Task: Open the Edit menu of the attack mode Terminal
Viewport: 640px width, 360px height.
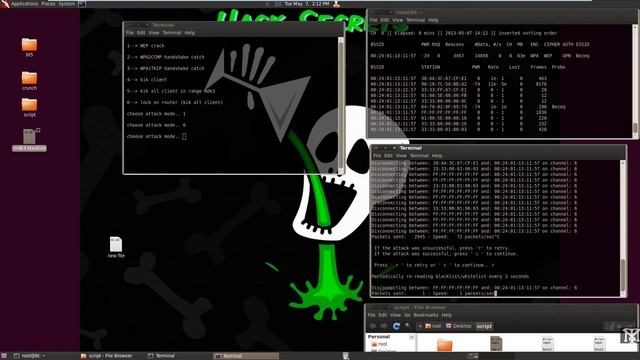Action: (x=141, y=33)
